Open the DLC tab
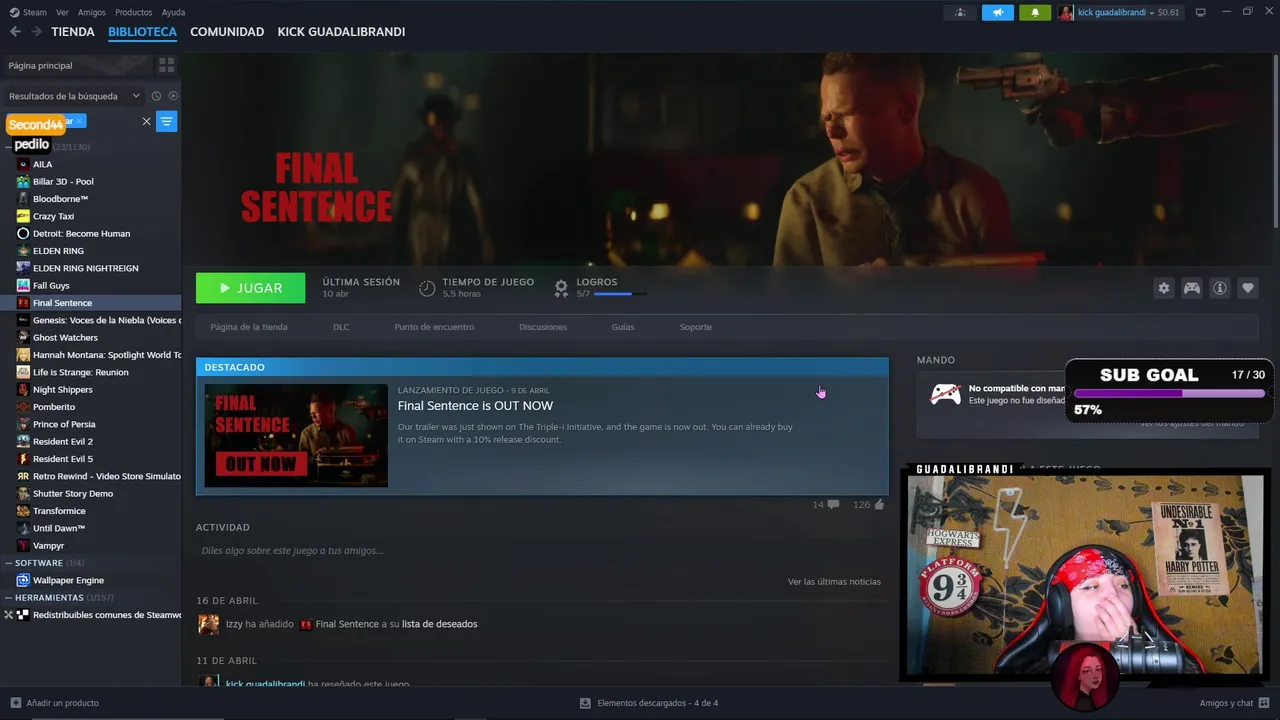The width and height of the screenshot is (1280, 720). tap(341, 327)
